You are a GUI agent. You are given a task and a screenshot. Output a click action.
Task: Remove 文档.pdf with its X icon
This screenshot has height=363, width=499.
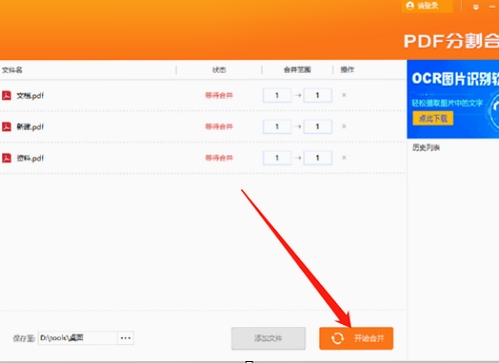point(344,95)
